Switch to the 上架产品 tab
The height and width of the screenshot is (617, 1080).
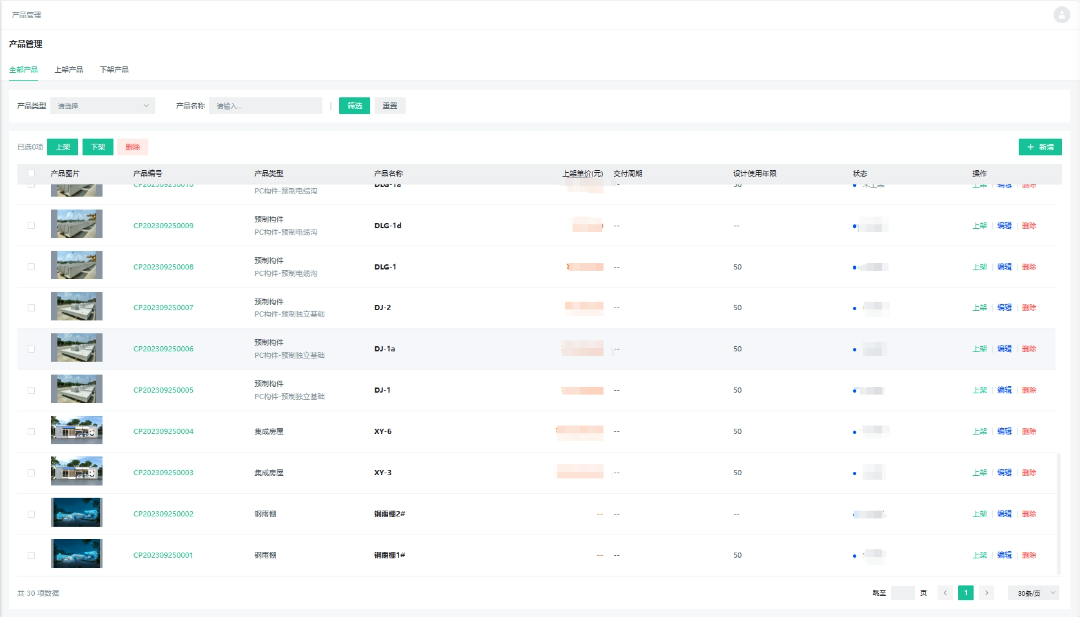69,70
